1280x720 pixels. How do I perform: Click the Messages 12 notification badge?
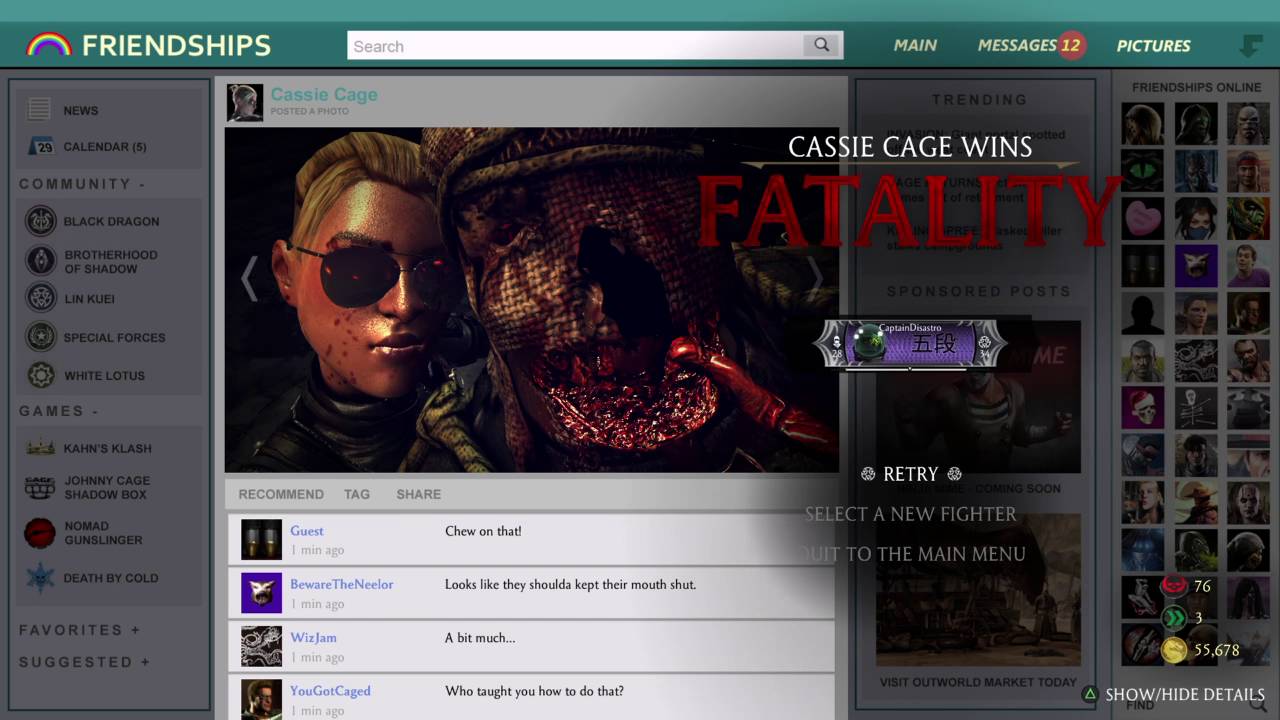click(1071, 45)
